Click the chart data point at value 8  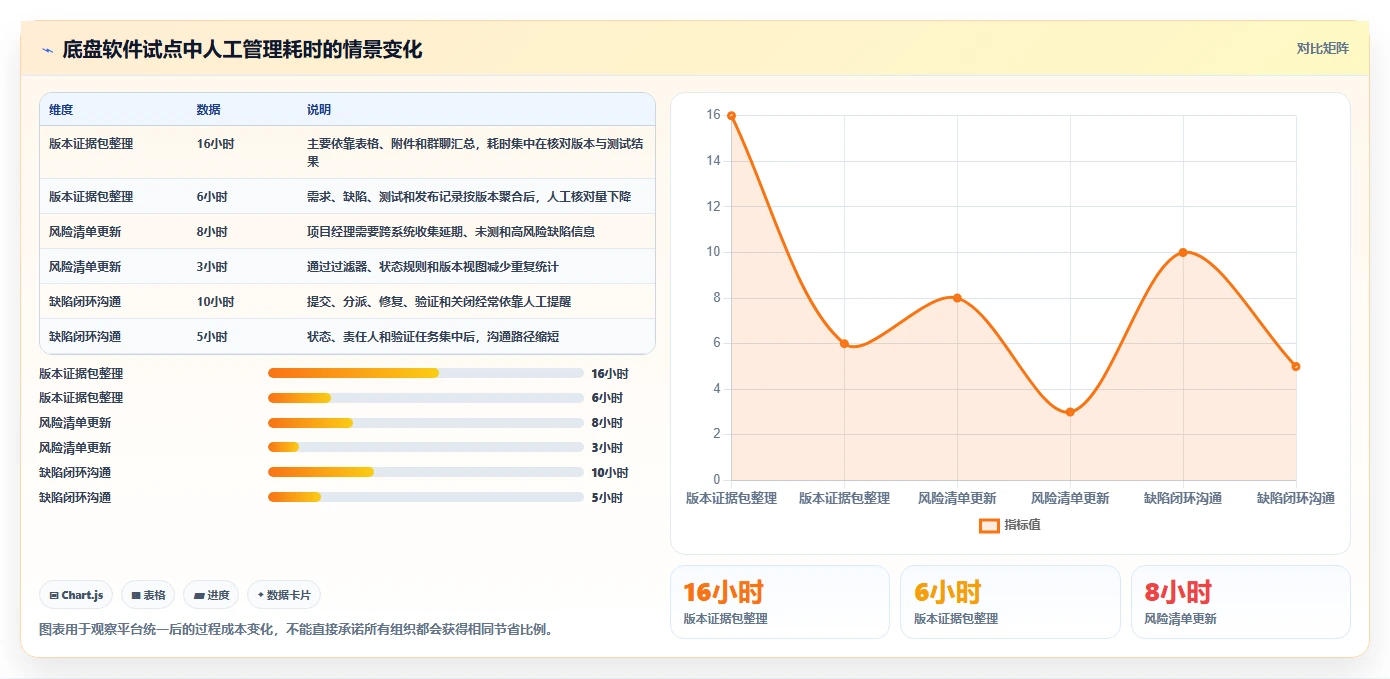(x=957, y=298)
